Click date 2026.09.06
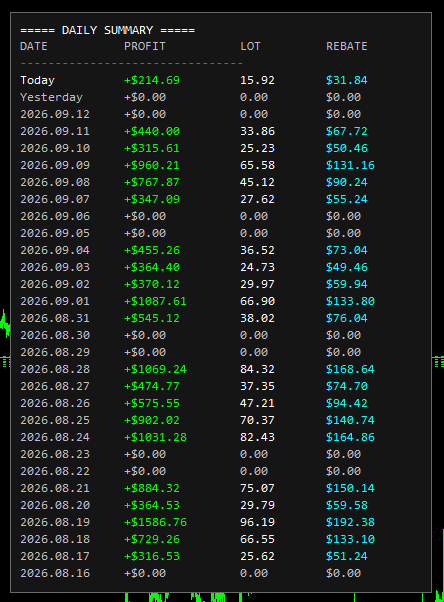 point(55,216)
